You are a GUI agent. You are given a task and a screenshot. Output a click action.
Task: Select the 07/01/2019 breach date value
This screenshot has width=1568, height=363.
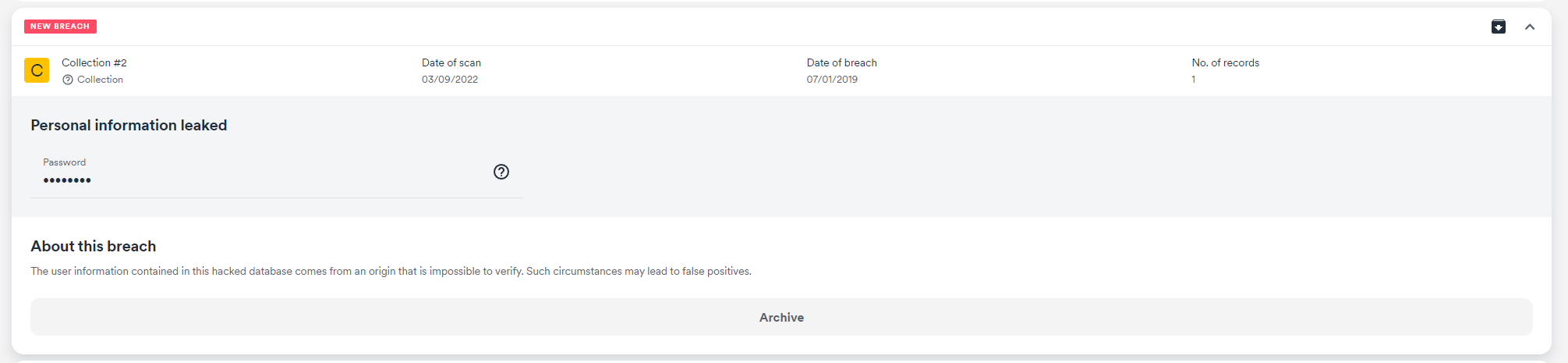coord(832,80)
